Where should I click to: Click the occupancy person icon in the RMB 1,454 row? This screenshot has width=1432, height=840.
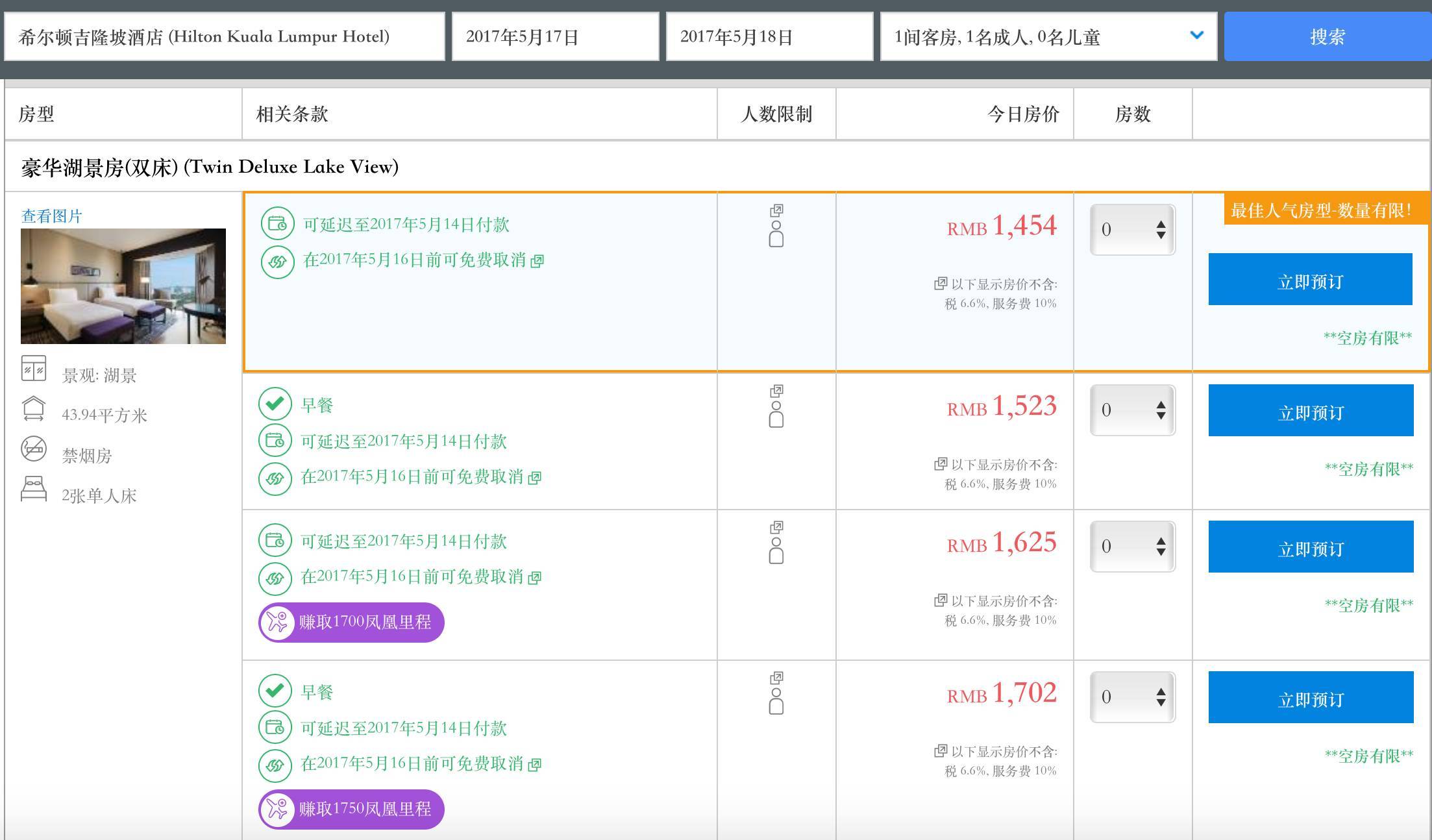tap(776, 234)
